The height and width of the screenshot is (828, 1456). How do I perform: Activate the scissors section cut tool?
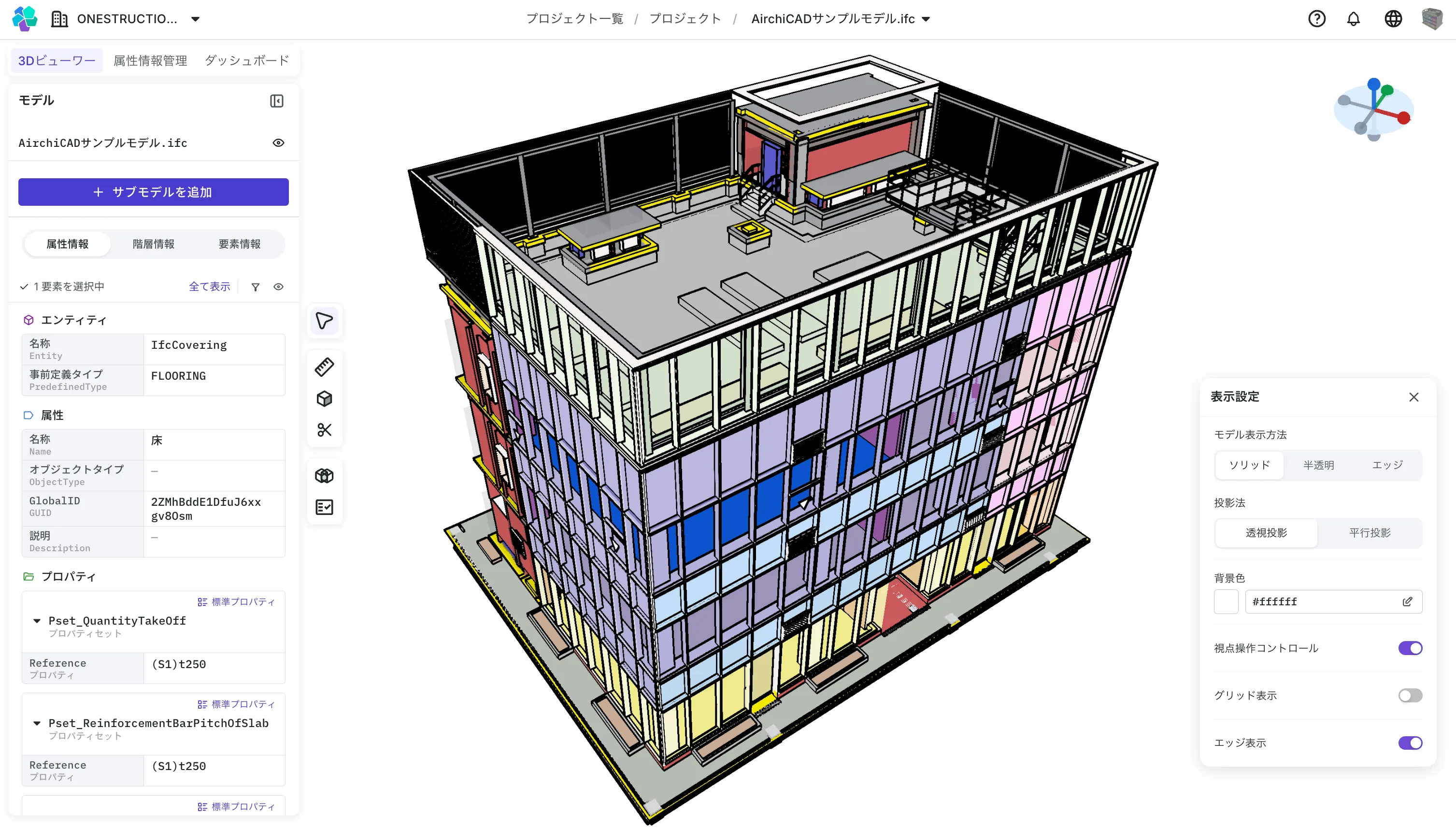pos(324,430)
